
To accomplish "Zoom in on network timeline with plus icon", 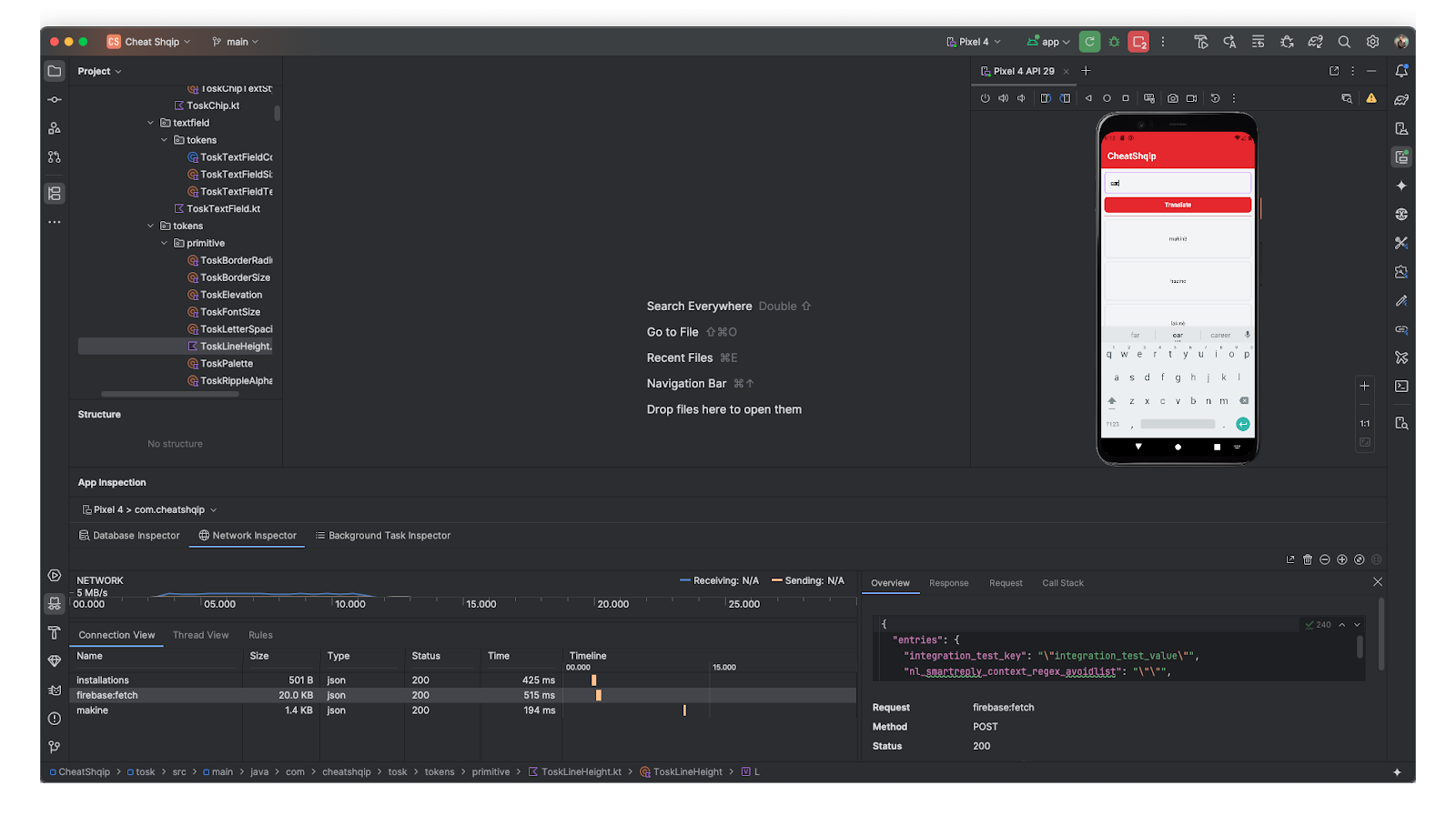I will 1342,559.
